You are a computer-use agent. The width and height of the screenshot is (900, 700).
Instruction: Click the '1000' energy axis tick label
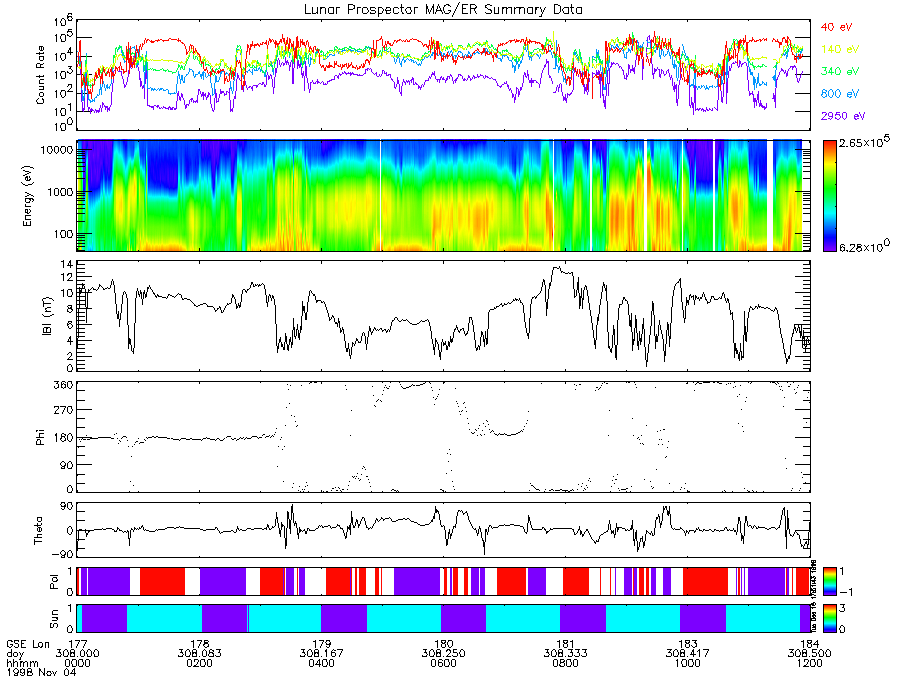coord(60,192)
